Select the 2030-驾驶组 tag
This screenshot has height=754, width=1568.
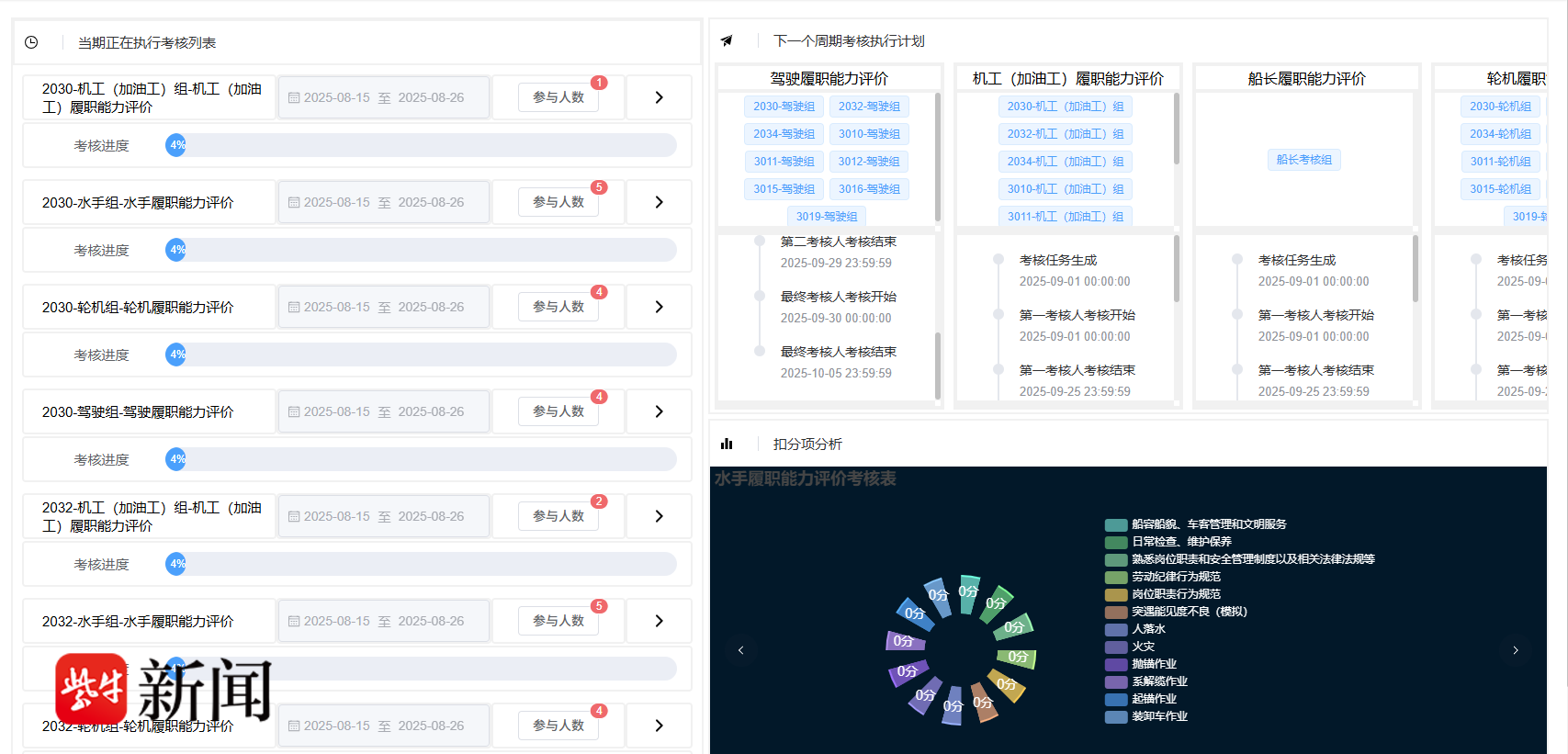click(784, 107)
